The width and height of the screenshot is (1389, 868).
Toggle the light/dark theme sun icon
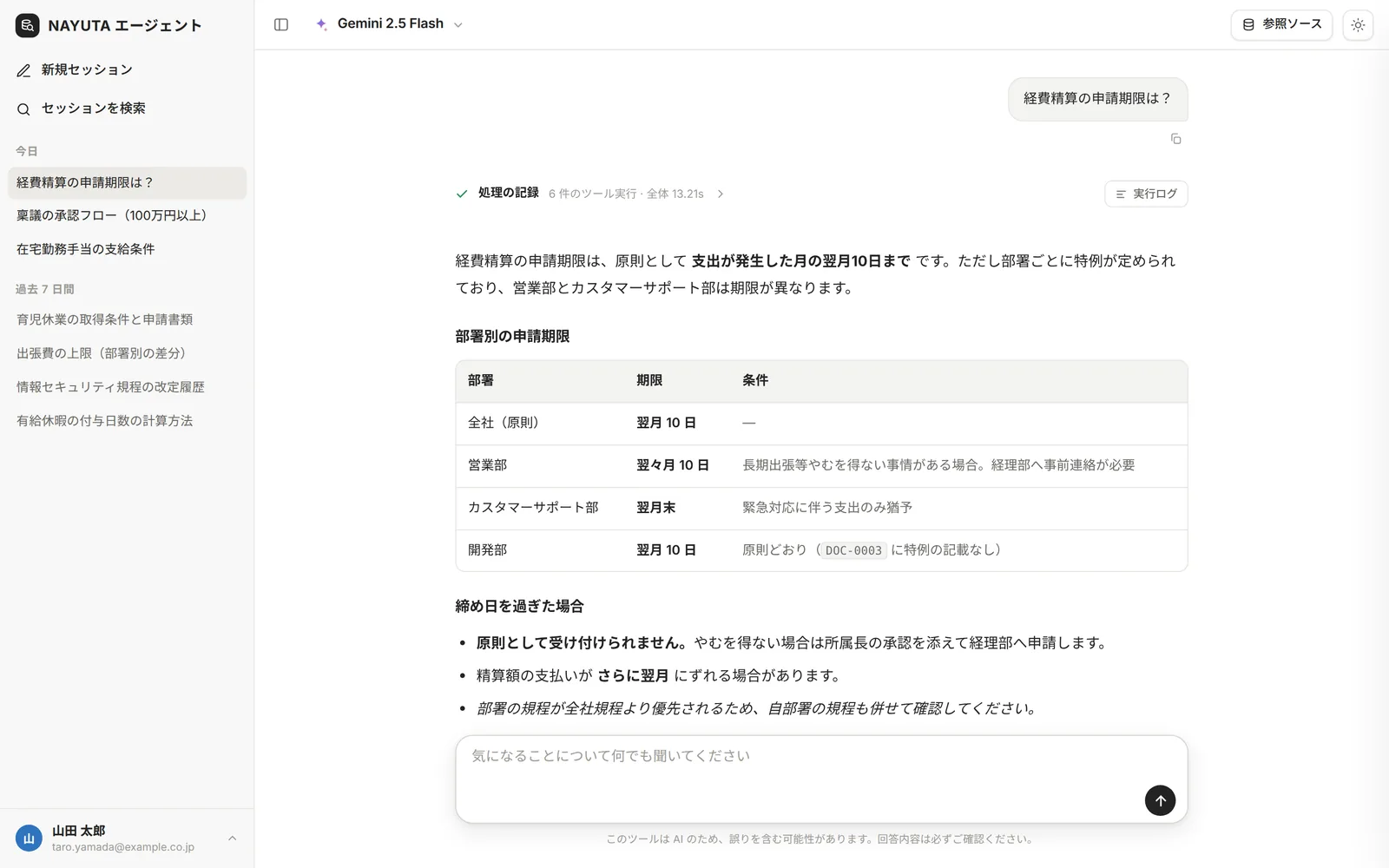(1358, 25)
